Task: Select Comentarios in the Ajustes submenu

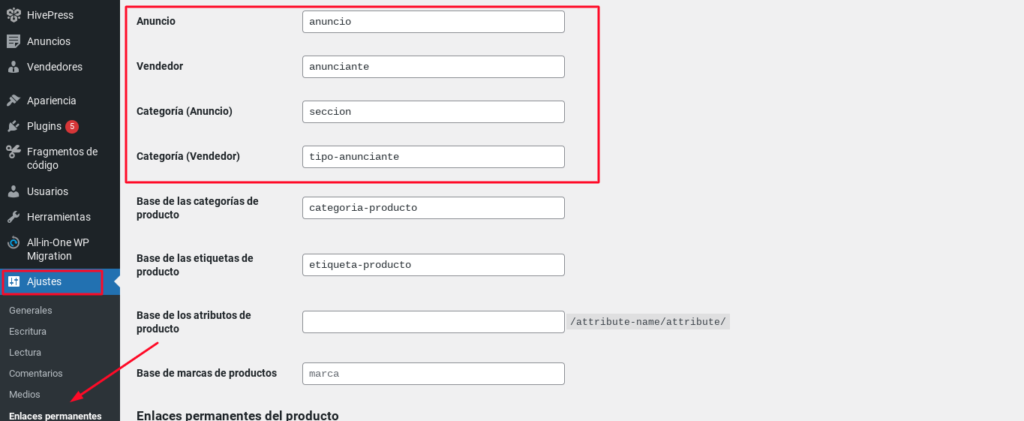Action: 36,373
